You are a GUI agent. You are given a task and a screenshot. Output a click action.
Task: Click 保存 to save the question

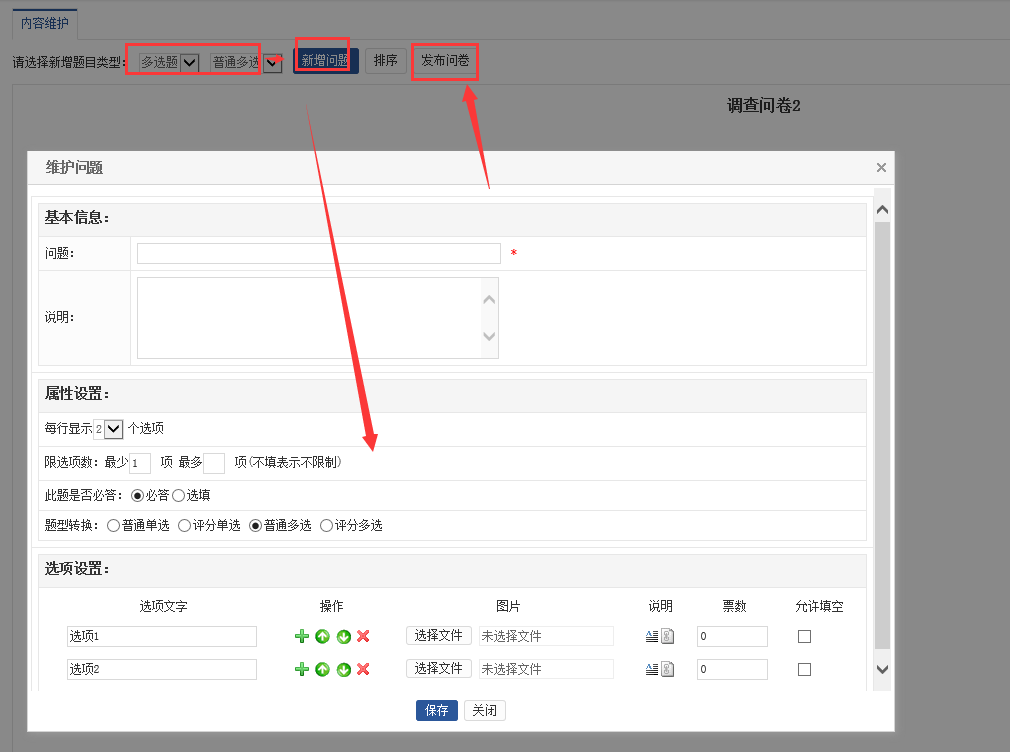[437, 710]
